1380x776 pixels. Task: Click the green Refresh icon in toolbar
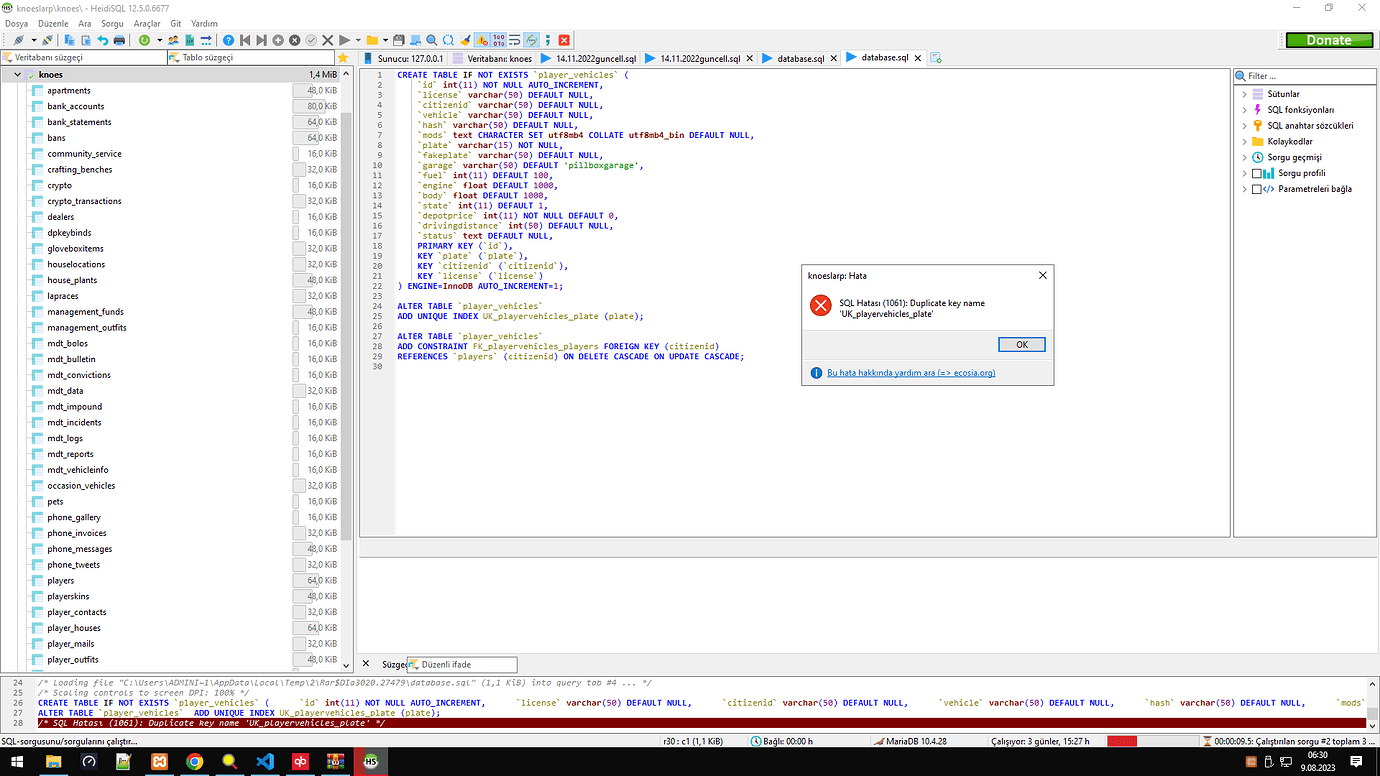coord(145,40)
